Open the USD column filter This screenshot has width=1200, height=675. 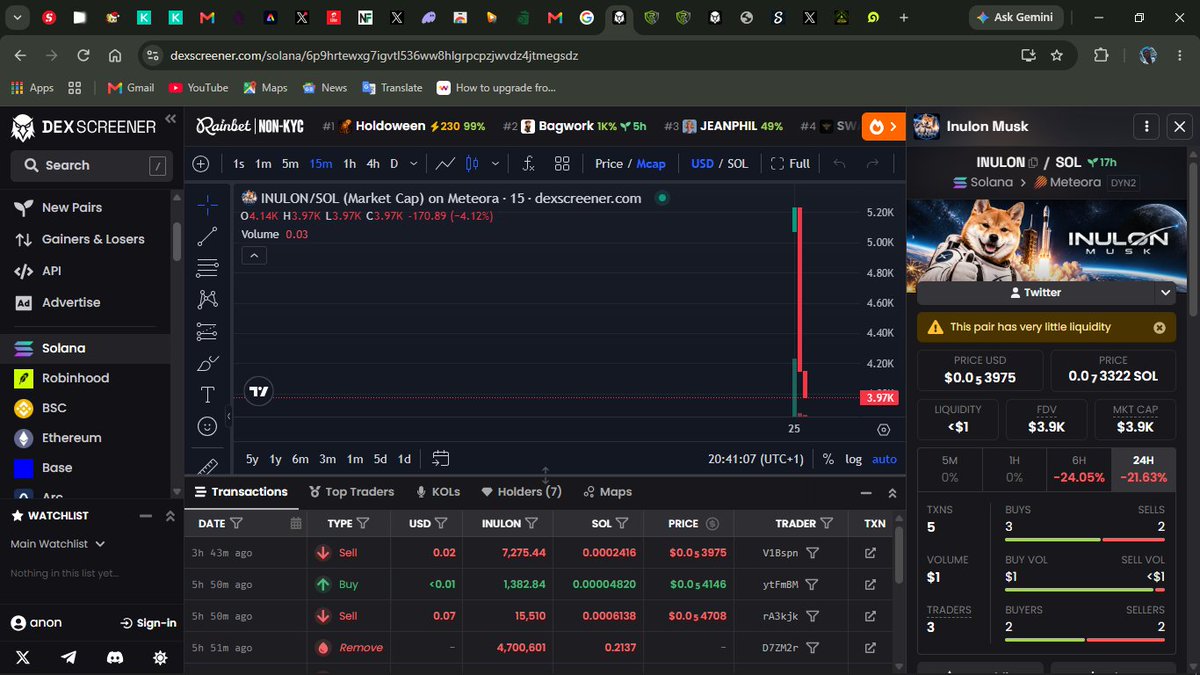coord(441,523)
